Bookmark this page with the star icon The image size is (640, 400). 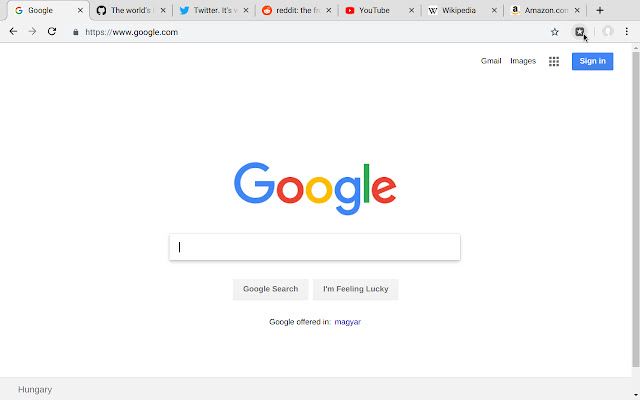(x=554, y=32)
